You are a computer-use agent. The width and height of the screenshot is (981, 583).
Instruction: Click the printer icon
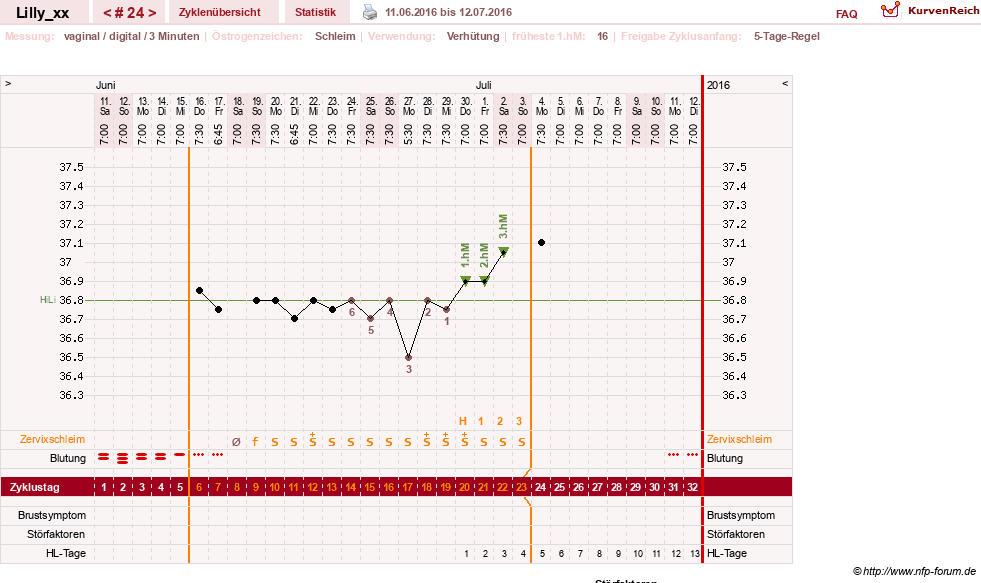click(x=370, y=12)
